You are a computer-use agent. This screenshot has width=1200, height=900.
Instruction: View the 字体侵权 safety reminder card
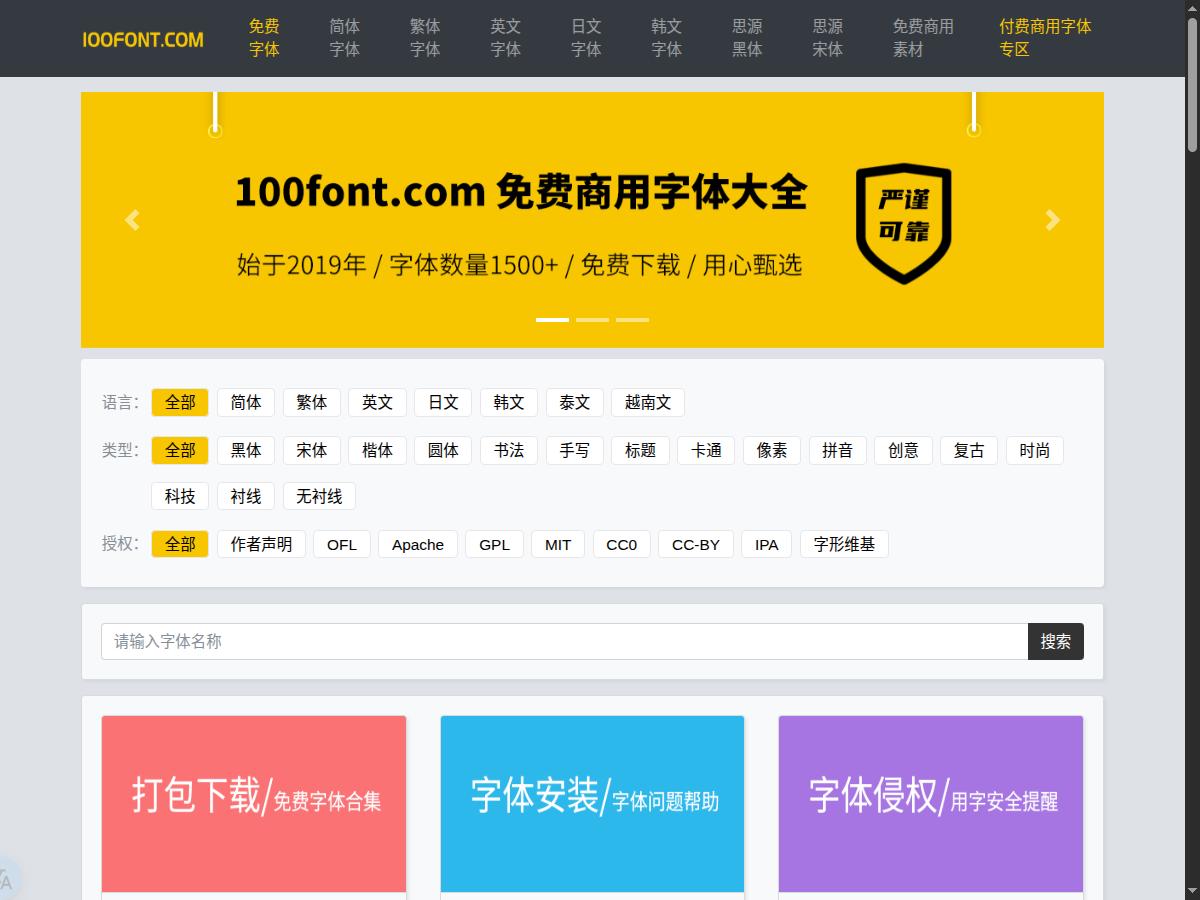(930, 803)
